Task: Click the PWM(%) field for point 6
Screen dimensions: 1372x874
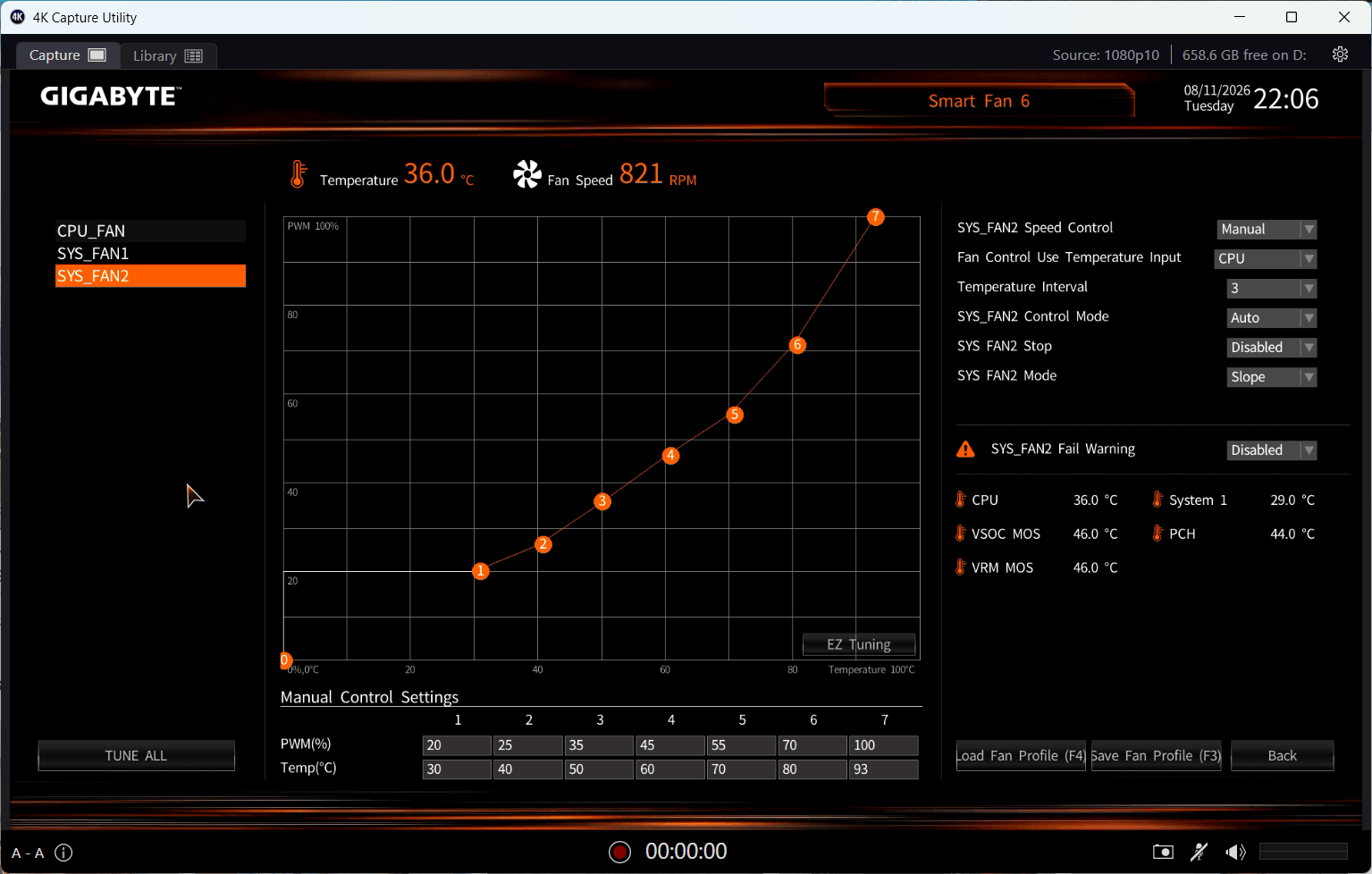Action: (812, 745)
